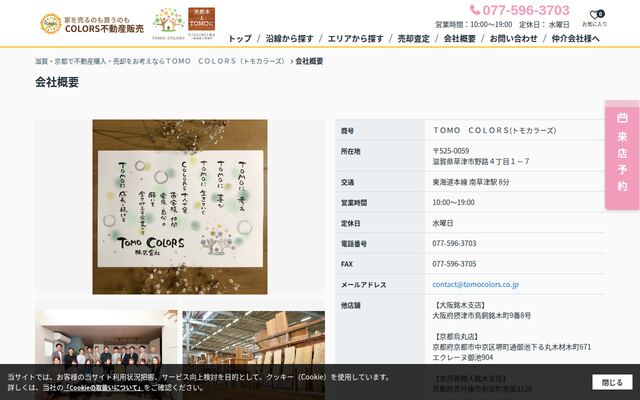Select the 電話番号 value 077-596-3703
This screenshot has height=400, width=640.
pos(454,243)
